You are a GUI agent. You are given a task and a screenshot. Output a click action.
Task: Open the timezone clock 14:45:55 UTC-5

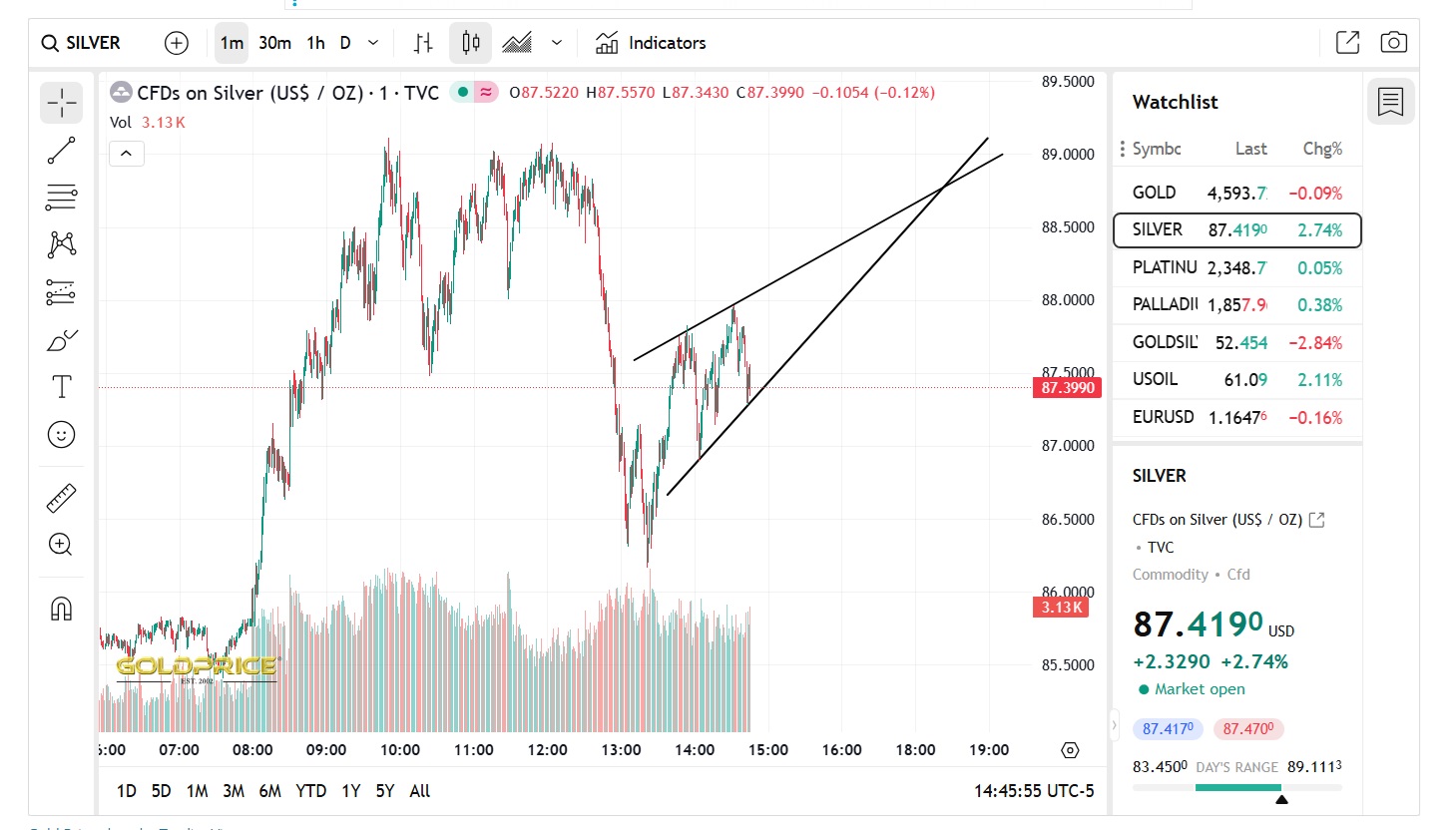[x=1034, y=791]
